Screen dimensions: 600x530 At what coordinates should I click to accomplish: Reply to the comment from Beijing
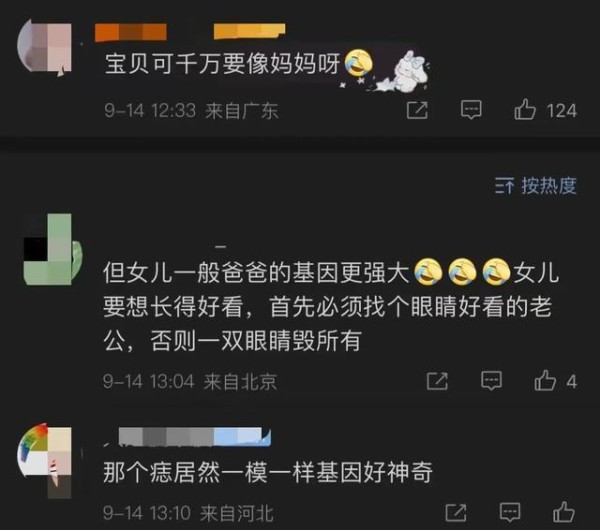coord(491,381)
